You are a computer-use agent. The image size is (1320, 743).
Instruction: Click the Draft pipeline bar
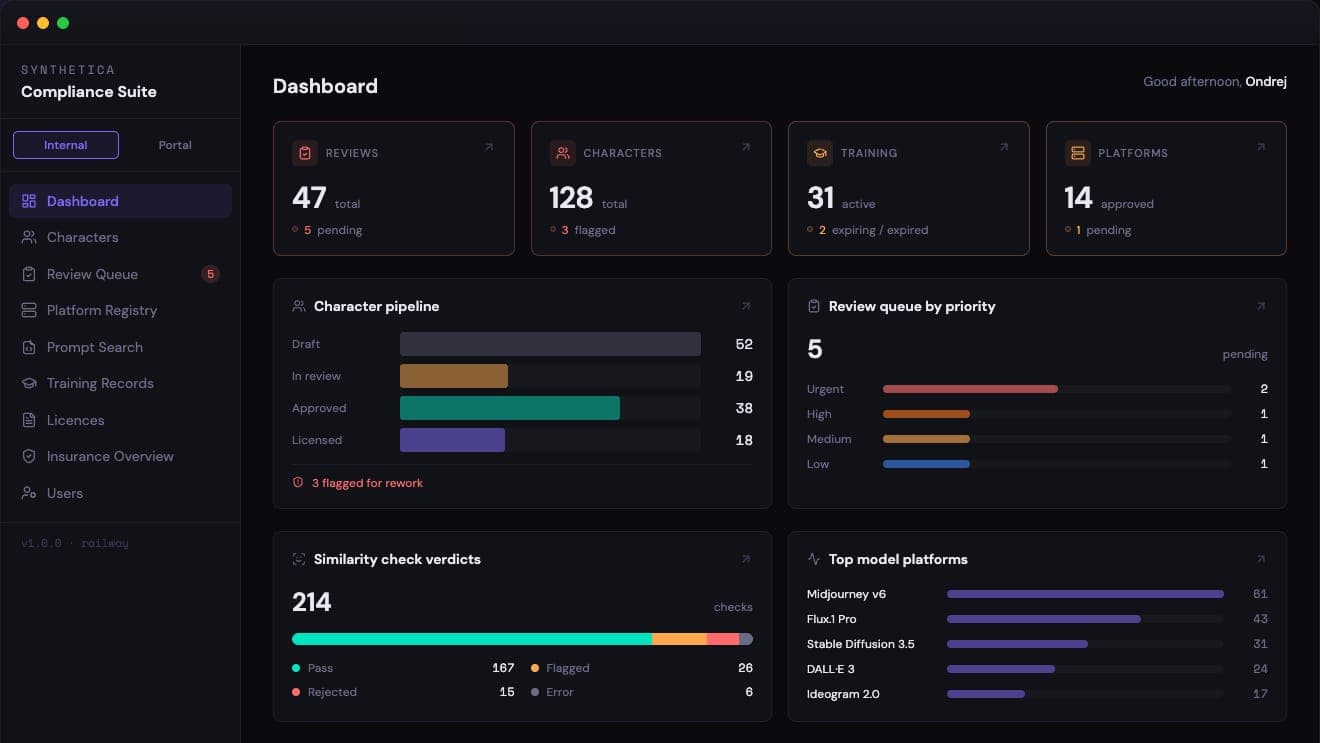pos(550,344)
